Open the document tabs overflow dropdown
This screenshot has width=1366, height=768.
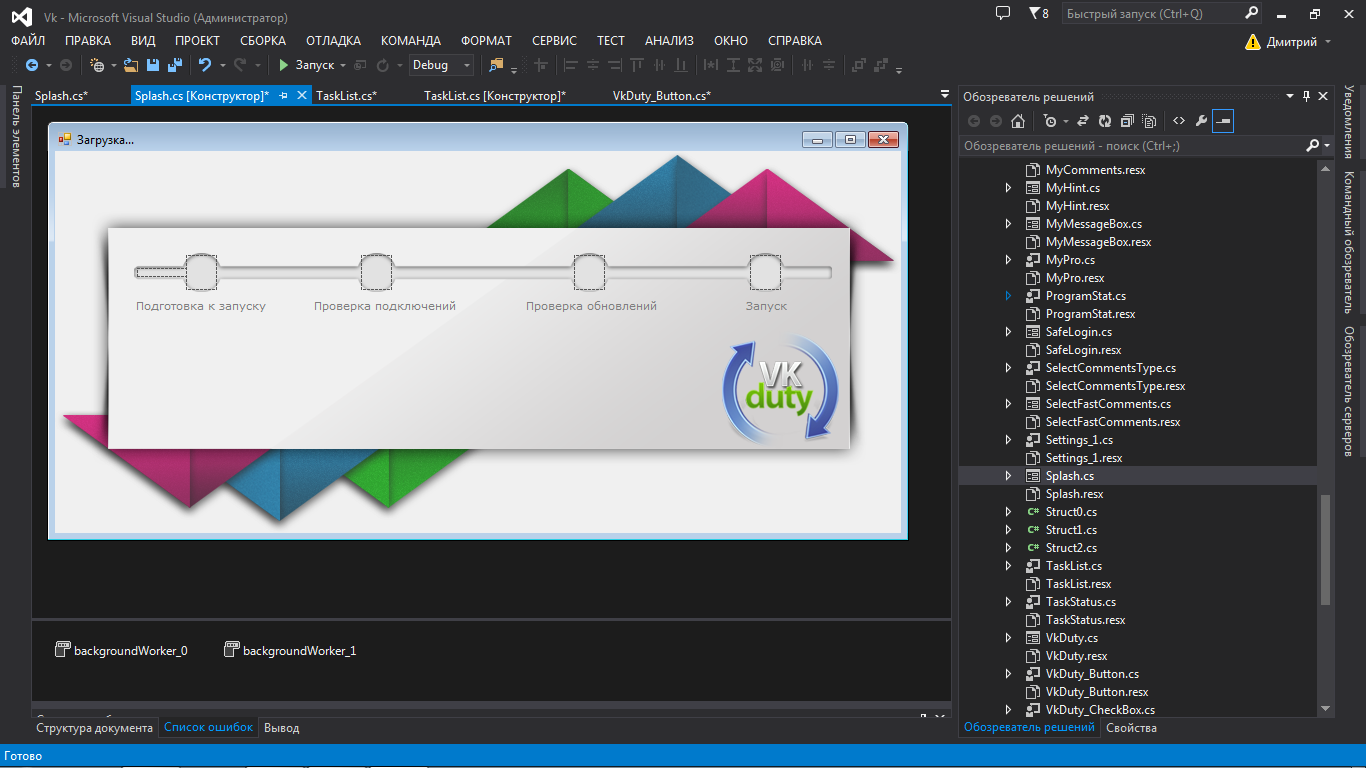pyautogui.click(x=945, y=95)
